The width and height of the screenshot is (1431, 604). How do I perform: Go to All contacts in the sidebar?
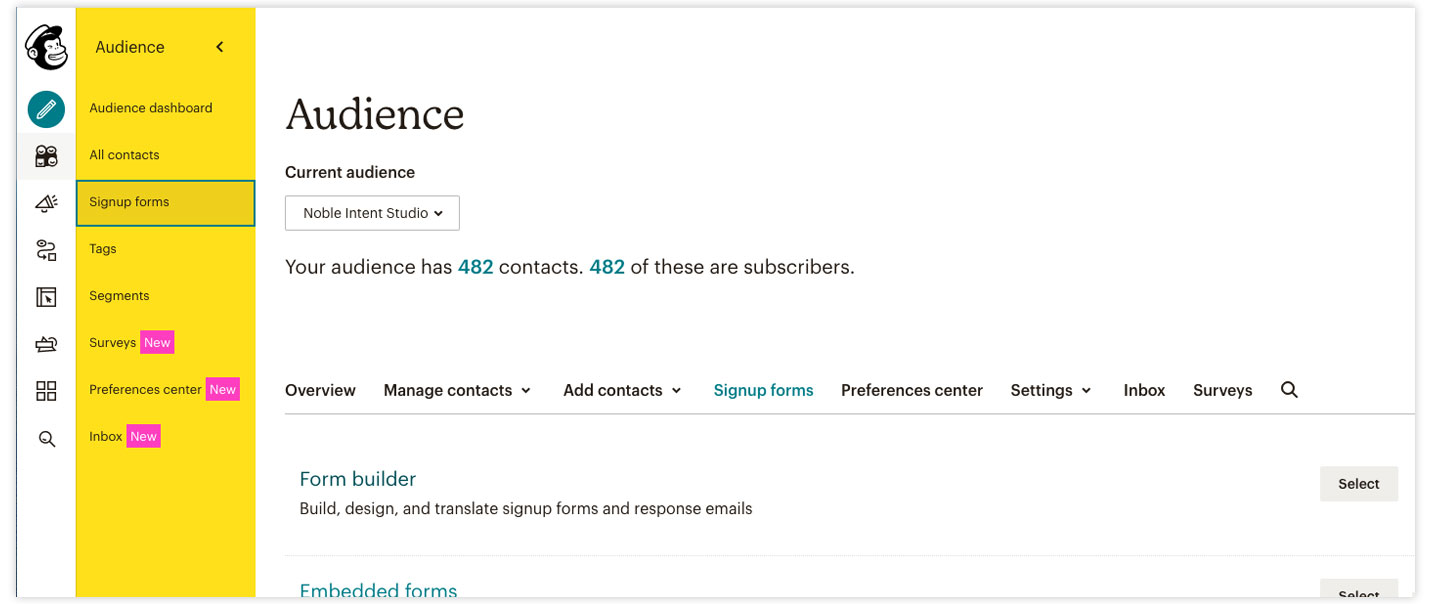[x=124, y=155]
